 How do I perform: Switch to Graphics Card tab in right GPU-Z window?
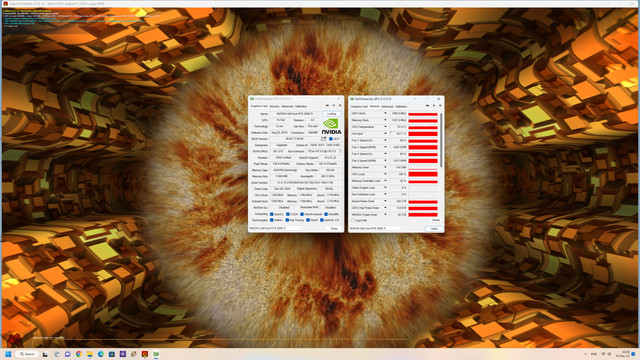tap(359, 106)
